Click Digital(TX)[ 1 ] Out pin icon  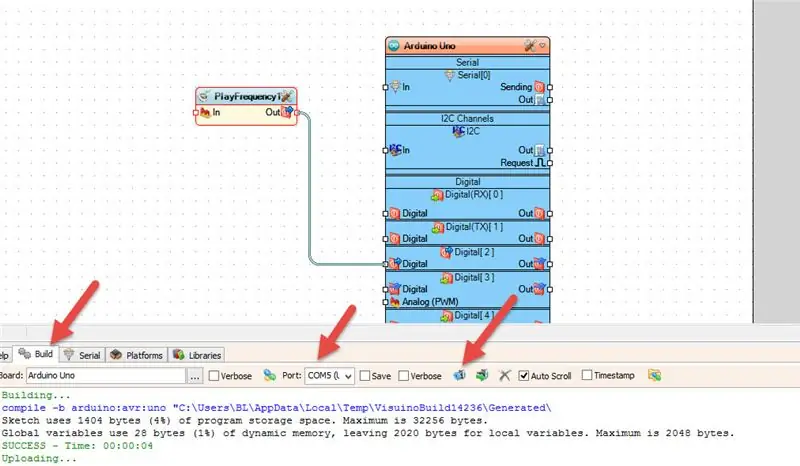(539, 238)
